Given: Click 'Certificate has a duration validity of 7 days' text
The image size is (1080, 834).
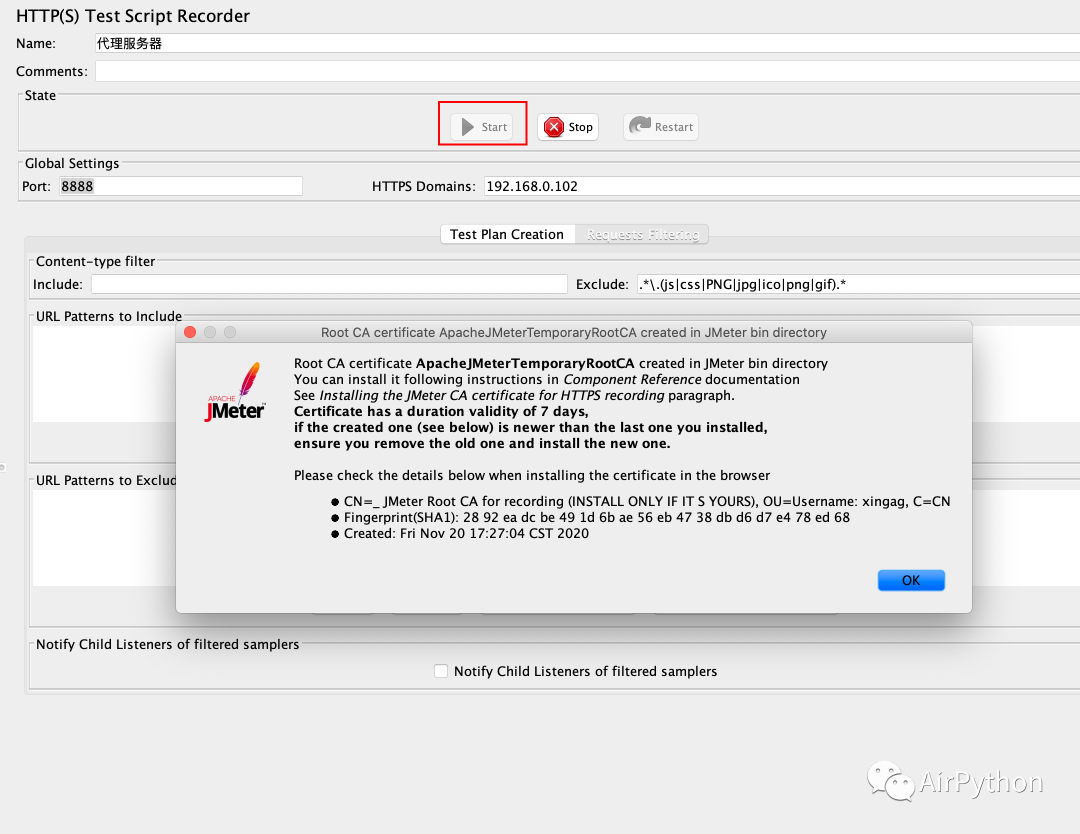Looking at the screenshot, I should click(441, 411).
